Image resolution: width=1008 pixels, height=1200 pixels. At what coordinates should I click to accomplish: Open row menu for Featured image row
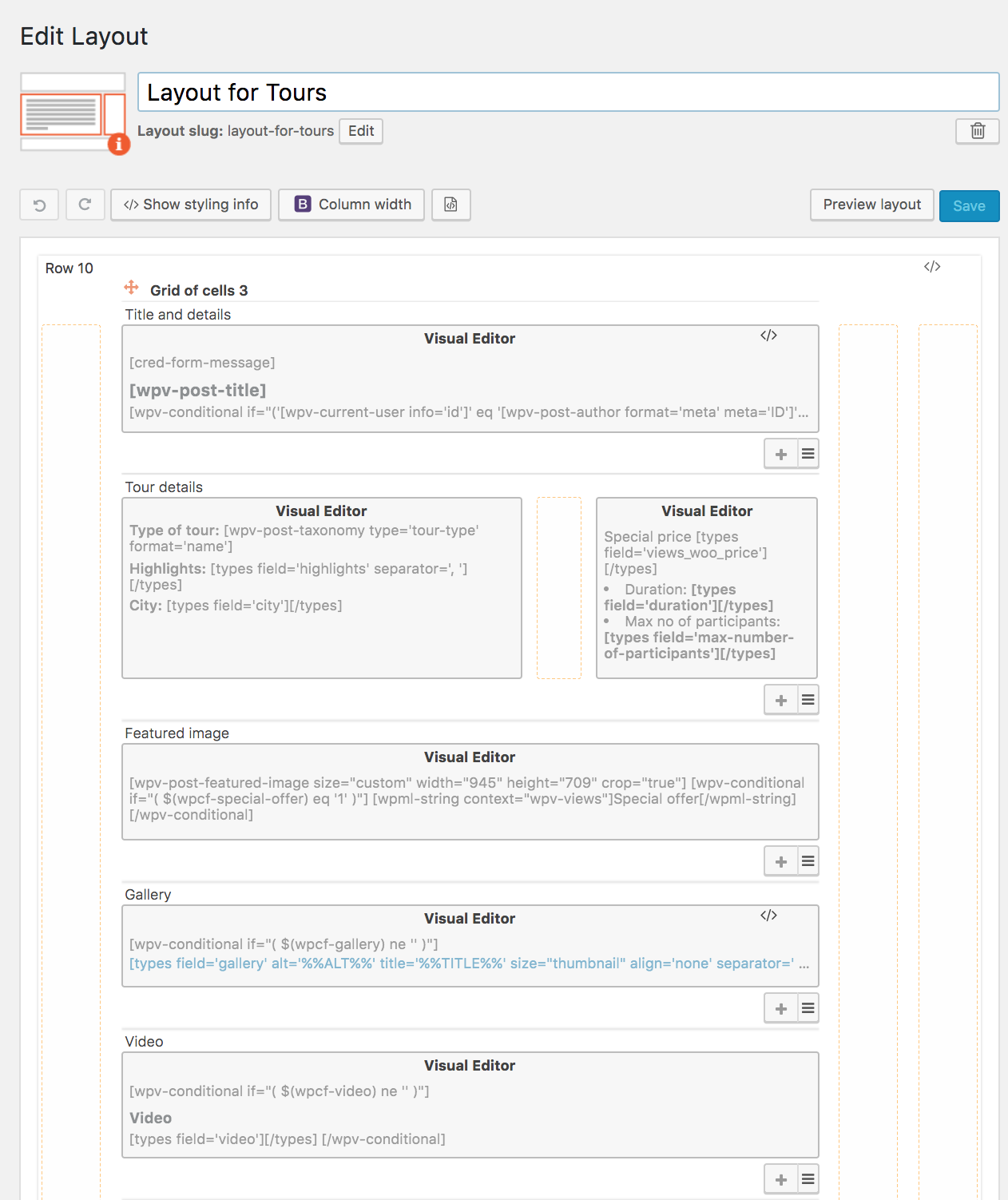click(808, 861)
